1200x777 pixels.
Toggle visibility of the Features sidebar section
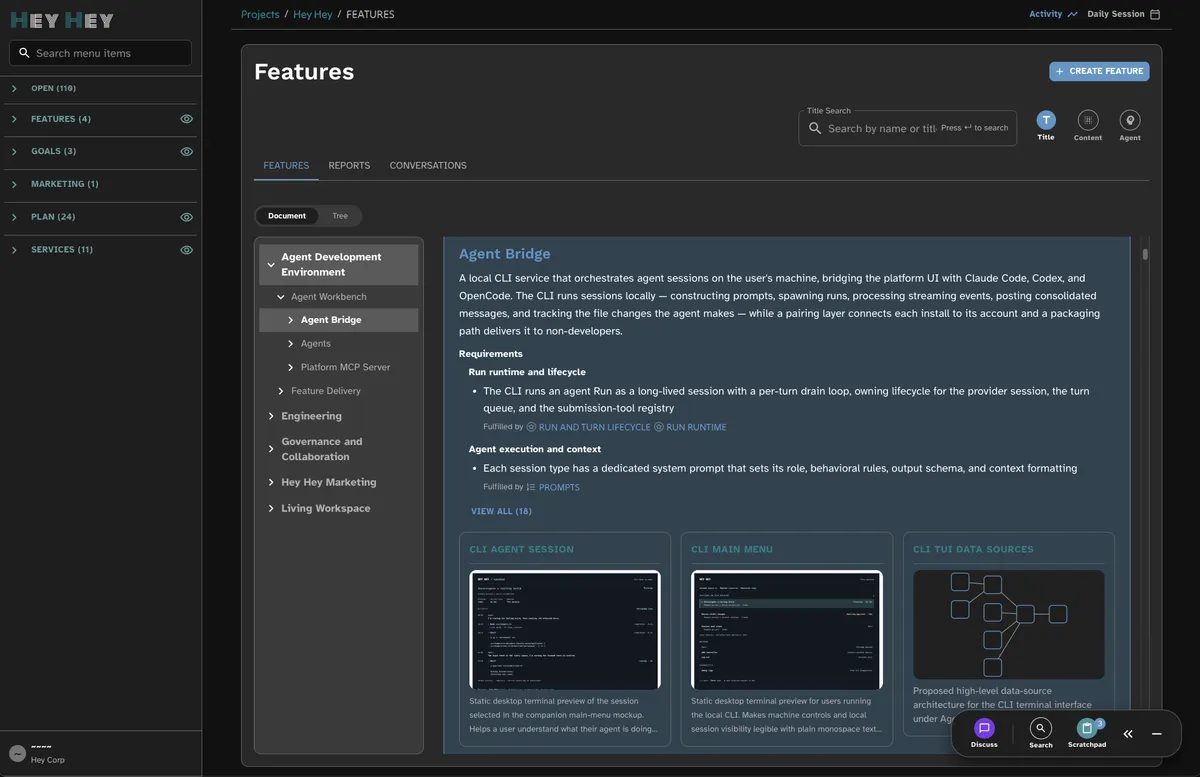186,119
